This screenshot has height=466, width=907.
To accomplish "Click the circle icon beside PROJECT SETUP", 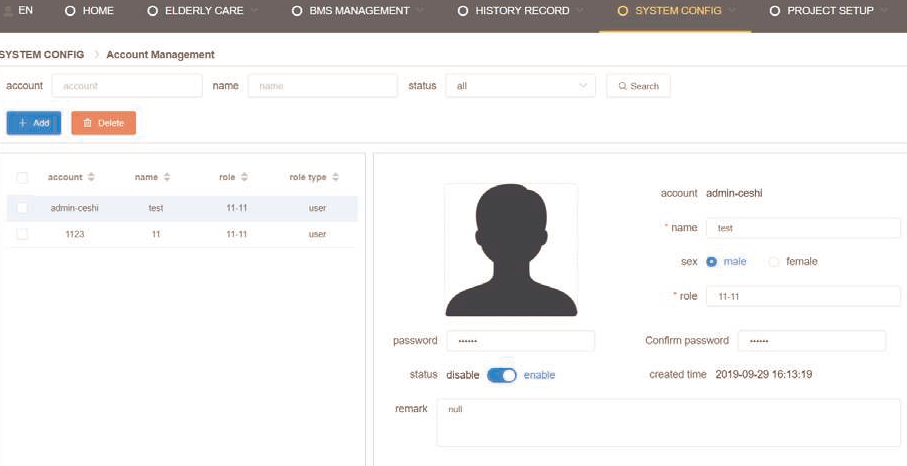I will point(775,11).
